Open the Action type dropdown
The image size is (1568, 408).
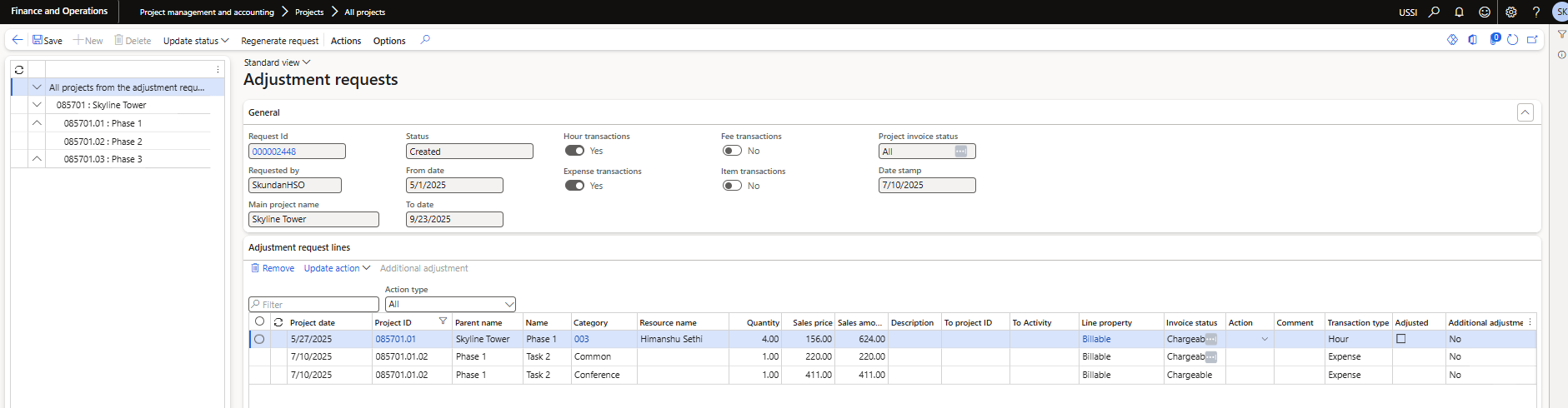(450, 305)
